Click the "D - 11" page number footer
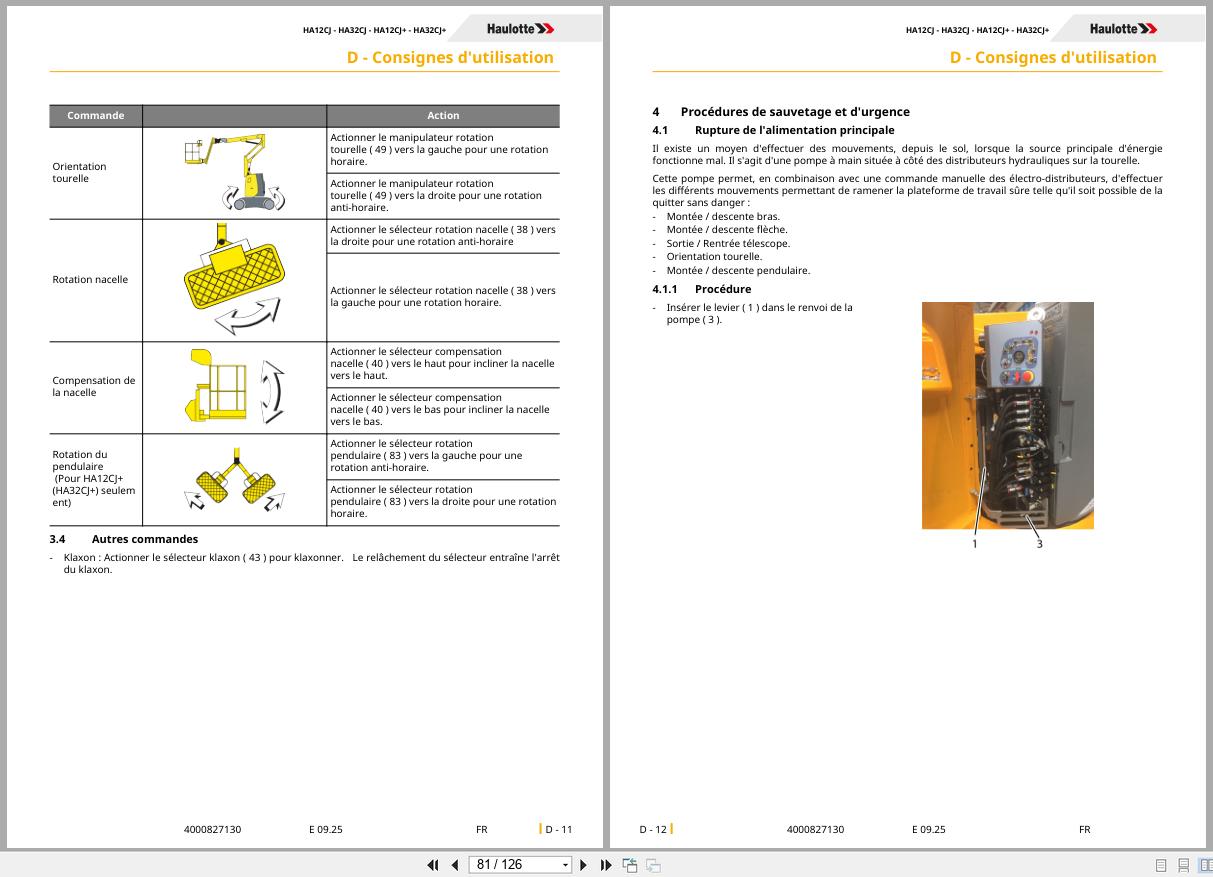The image size is (1213, 877). (x=558, y=829)
